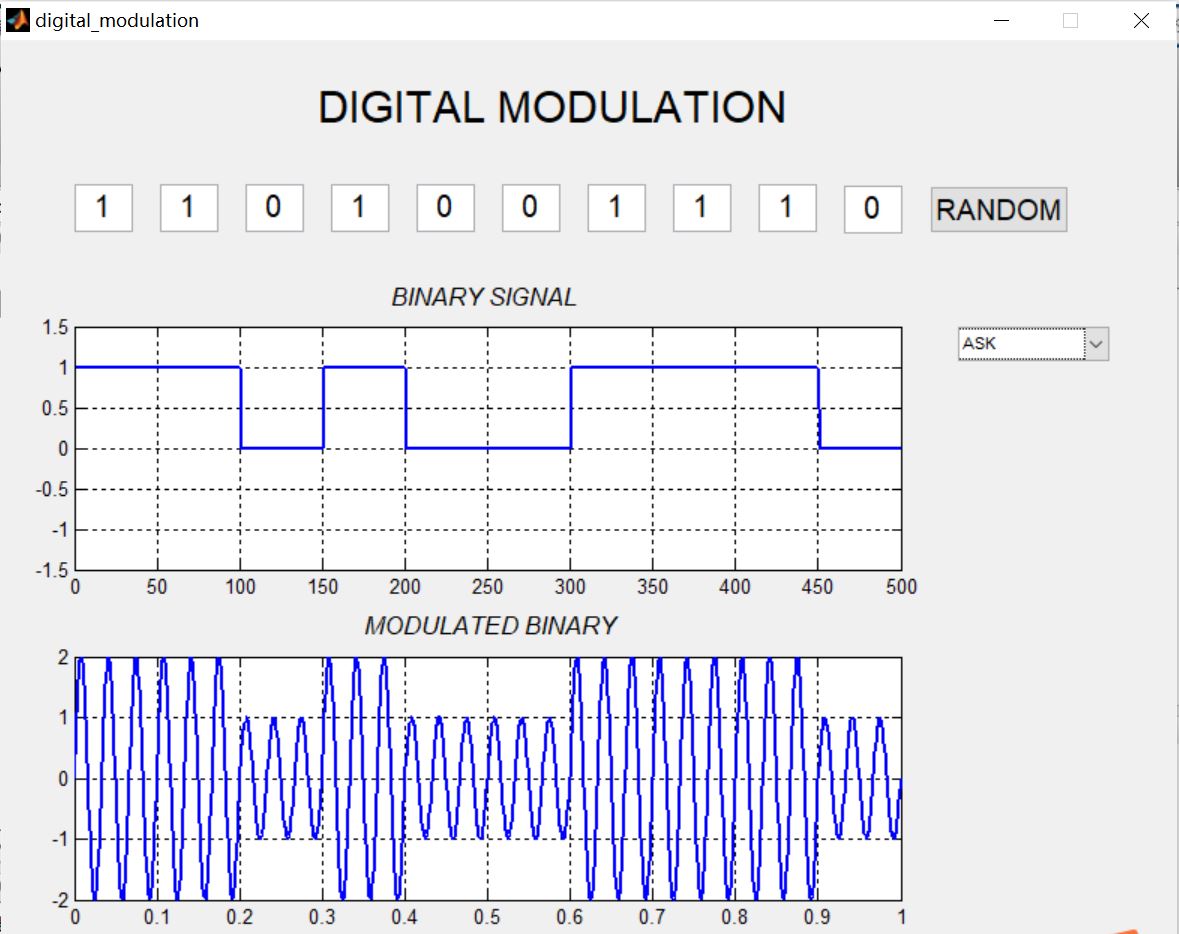The height and width of the screenshot is (934, 1179).
Task: Click the 1.5 y-axis label on binary plot
Action: coord(55,327)
